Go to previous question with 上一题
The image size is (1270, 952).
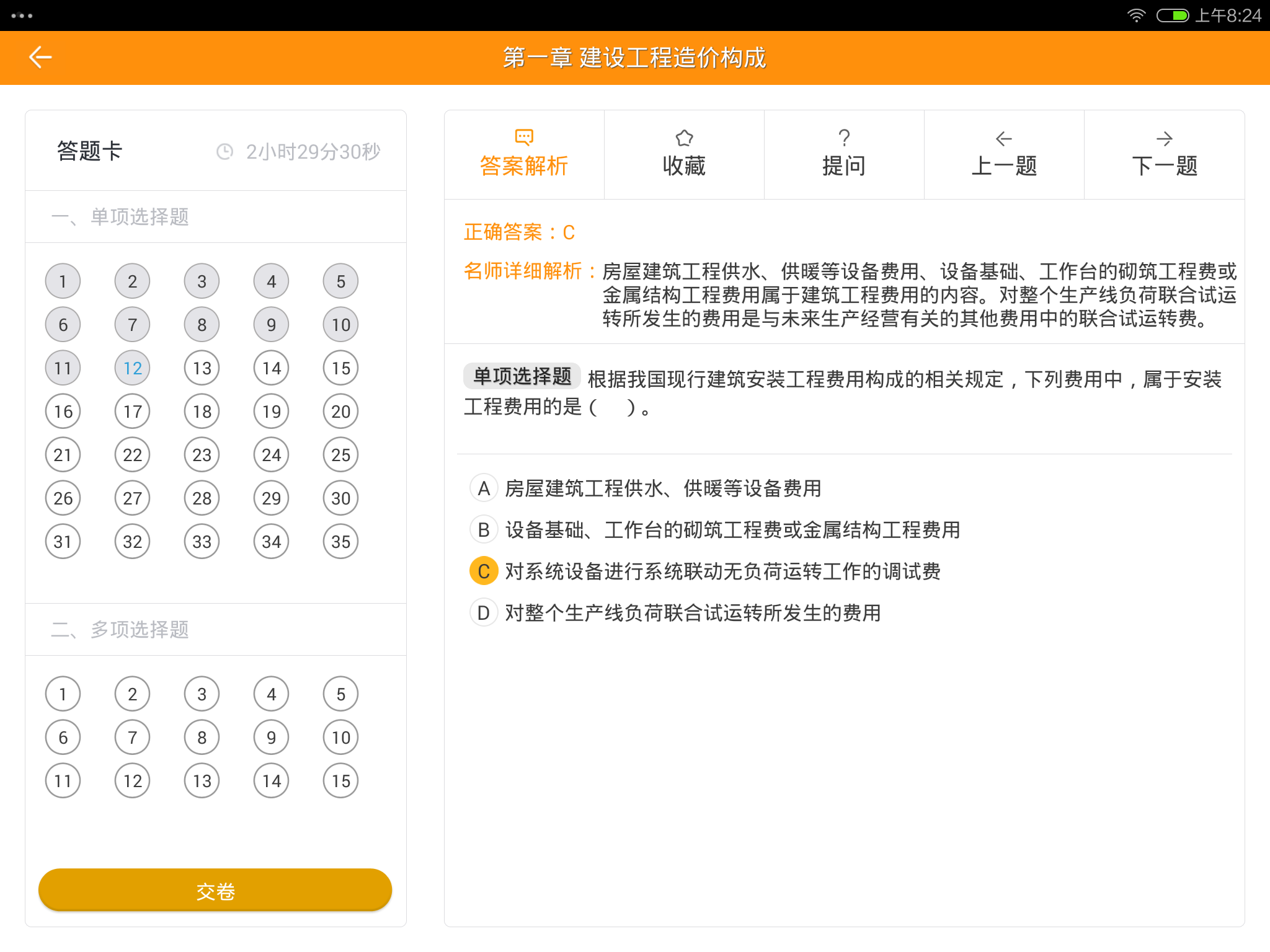(1004, 154)
